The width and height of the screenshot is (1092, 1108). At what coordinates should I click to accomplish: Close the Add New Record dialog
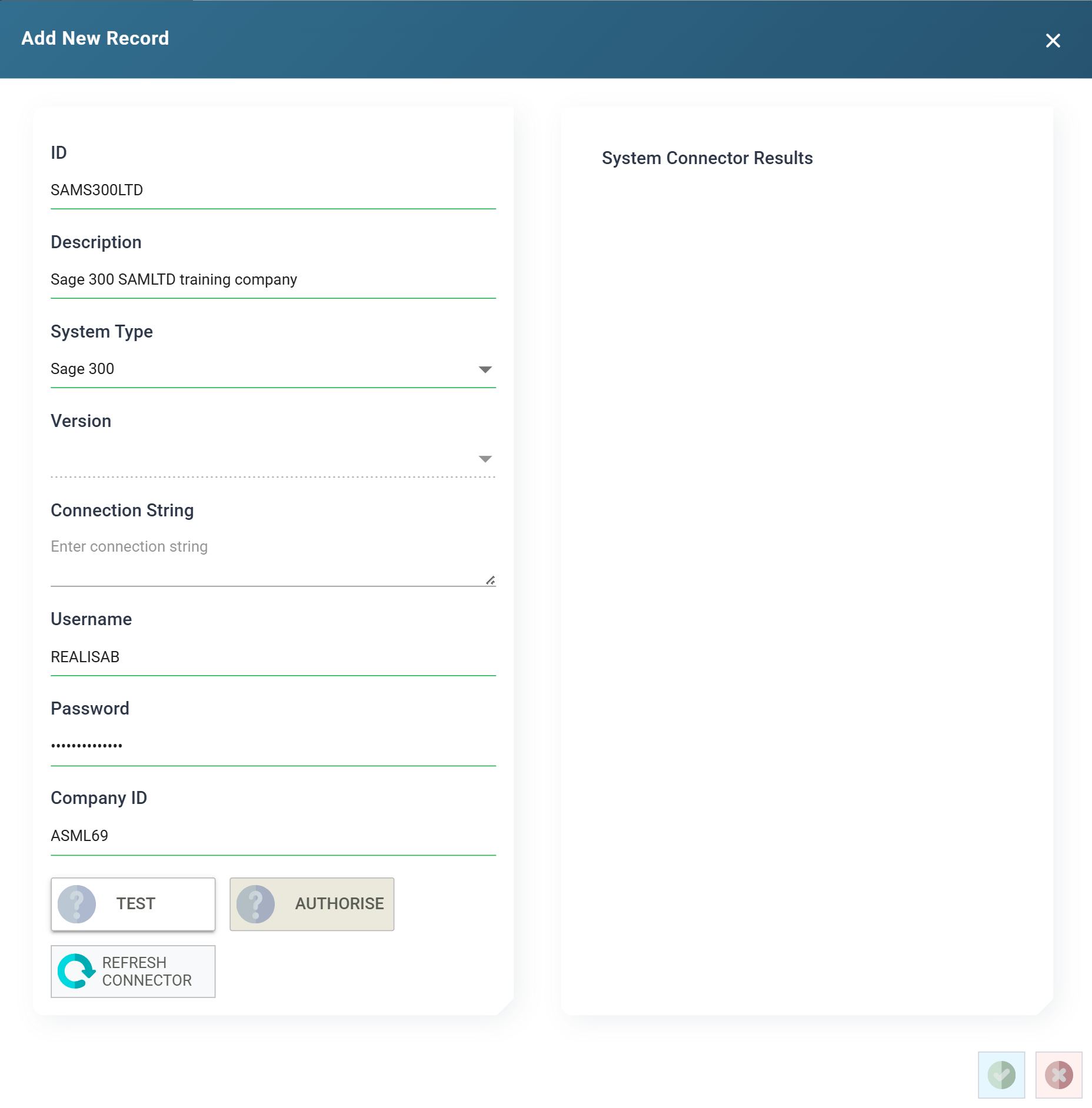[x=1053, y=41]
